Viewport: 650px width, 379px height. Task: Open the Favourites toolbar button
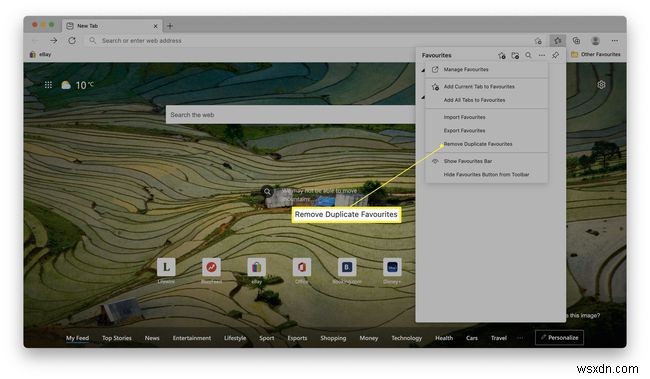[558, 41]
